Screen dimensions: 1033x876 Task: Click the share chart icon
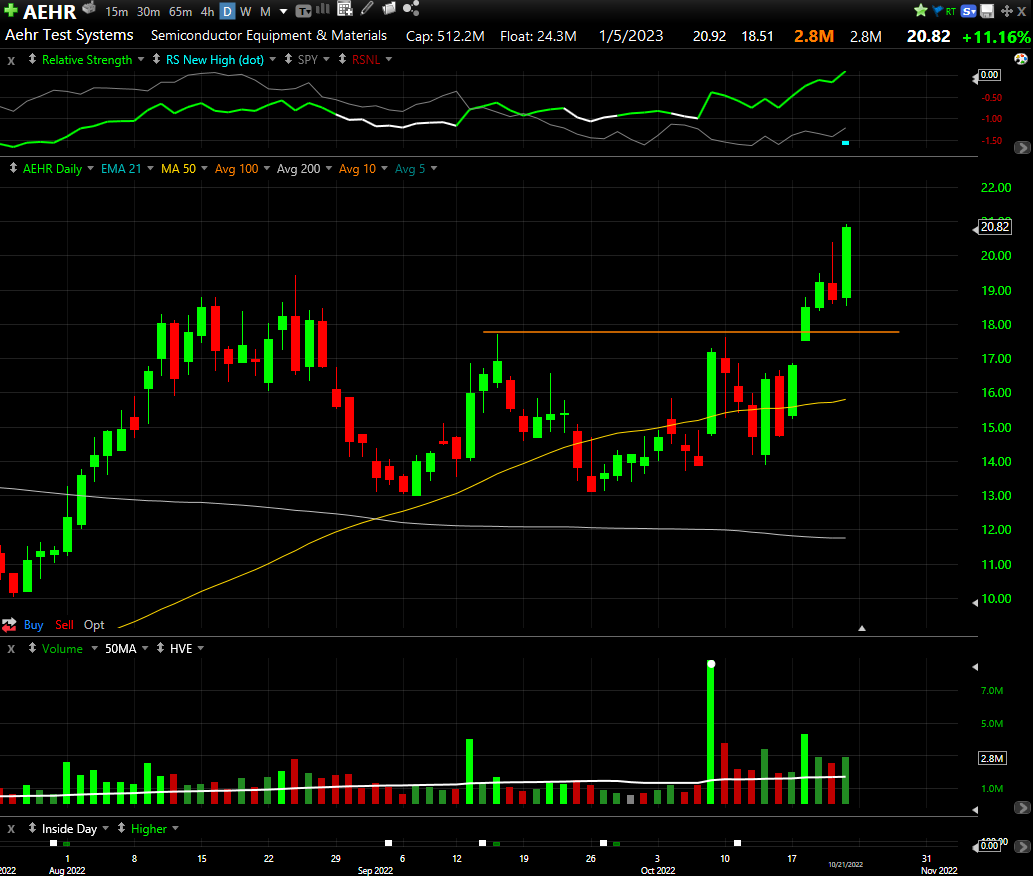coord(411,9)
